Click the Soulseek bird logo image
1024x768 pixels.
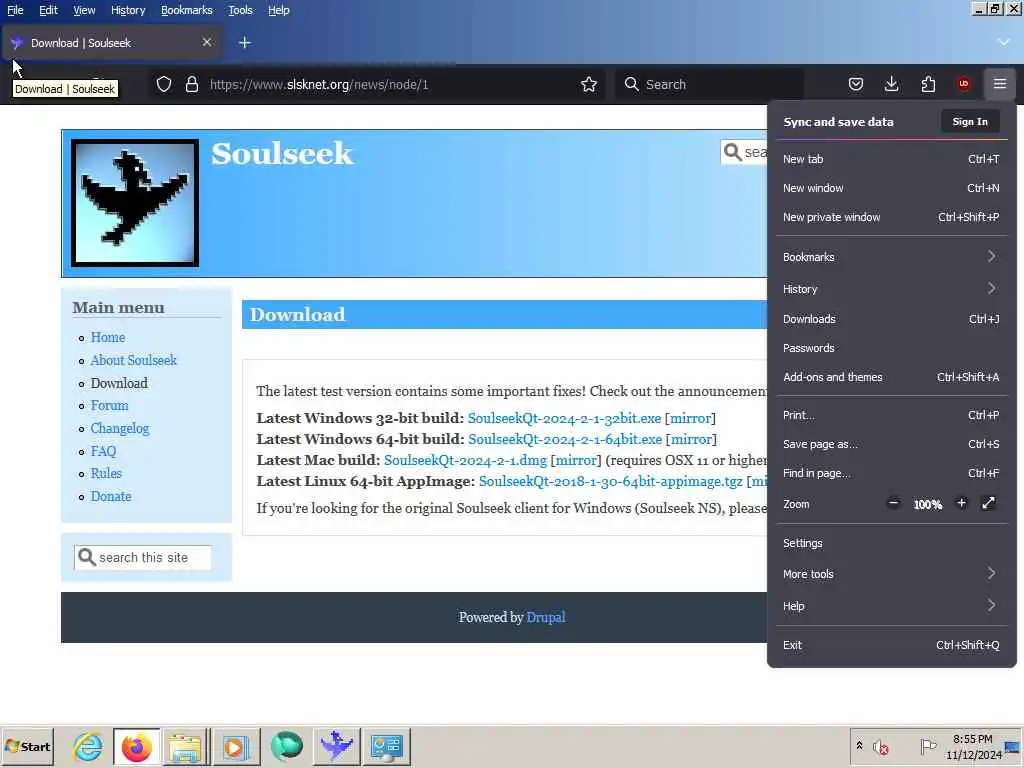pyautogui.click(x=135, y=202)
